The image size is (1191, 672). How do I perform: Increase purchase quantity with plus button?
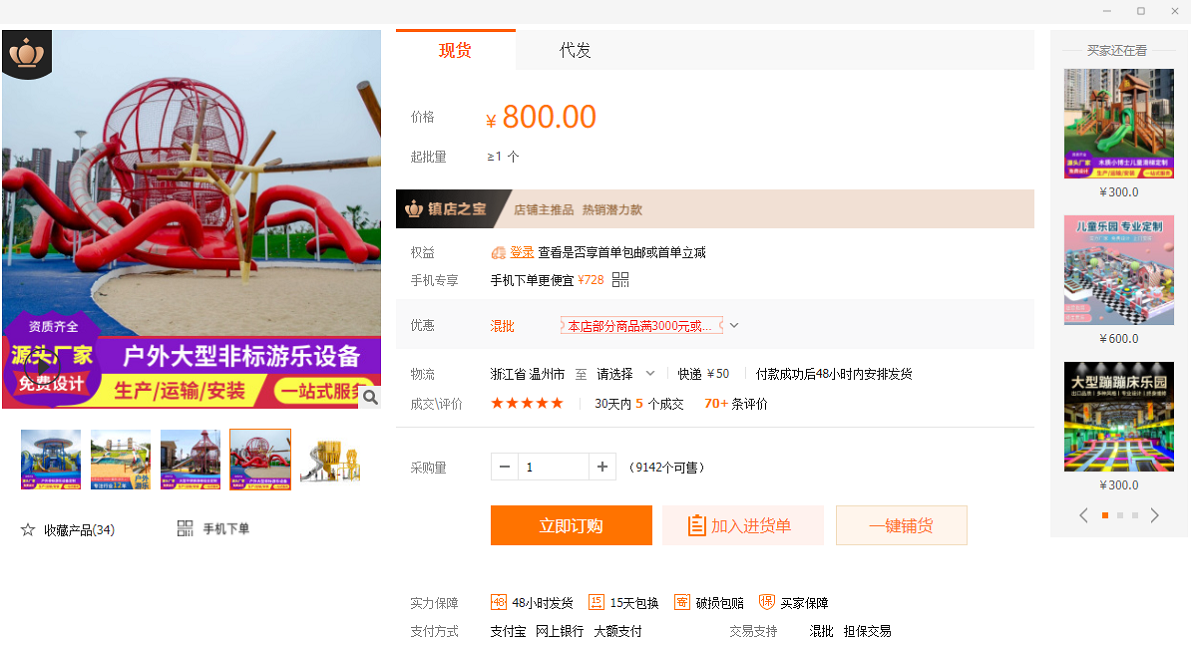(x=602, y=467)
